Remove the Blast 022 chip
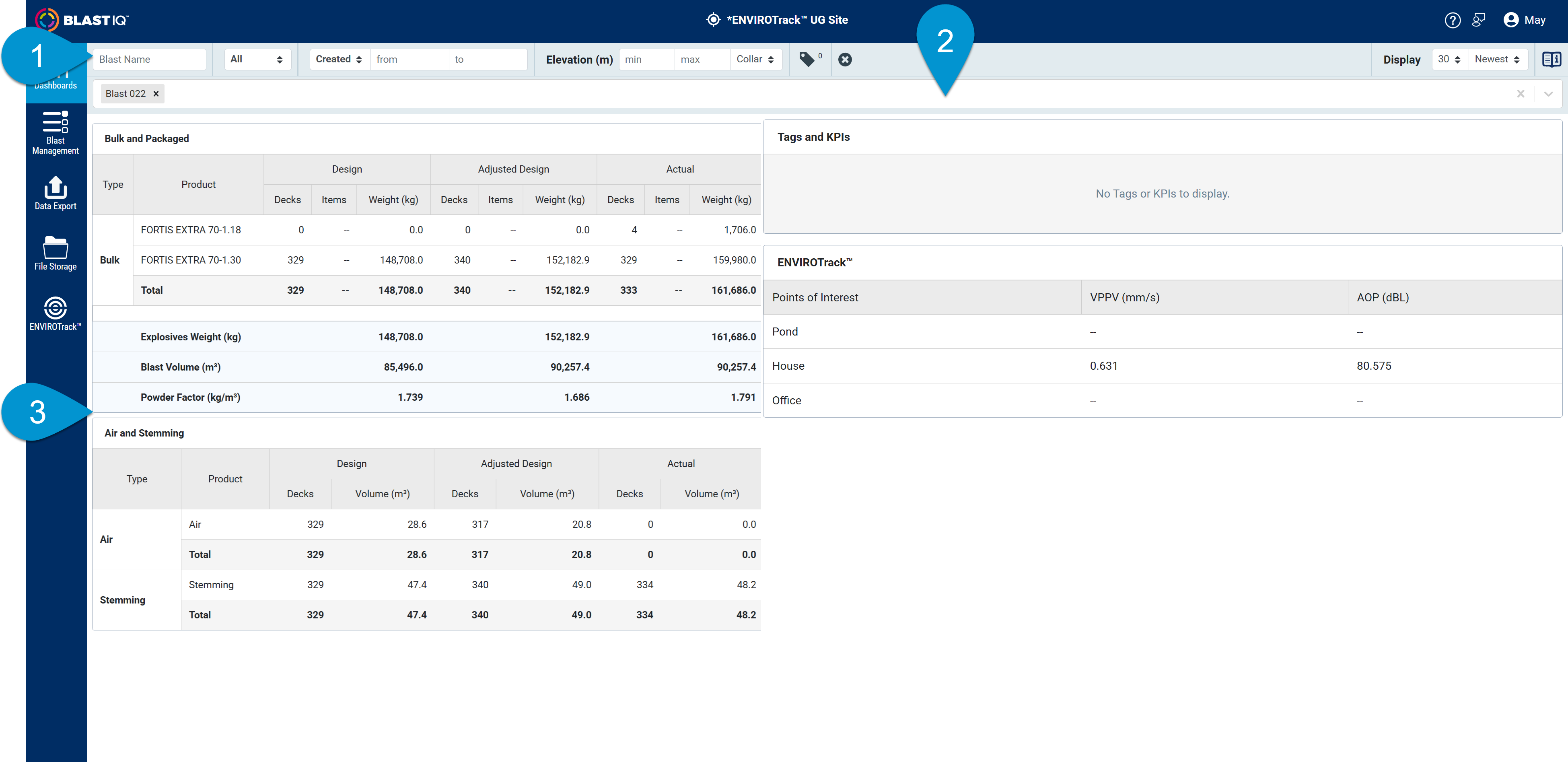1568x762 pixels. [x=156, y=94]
